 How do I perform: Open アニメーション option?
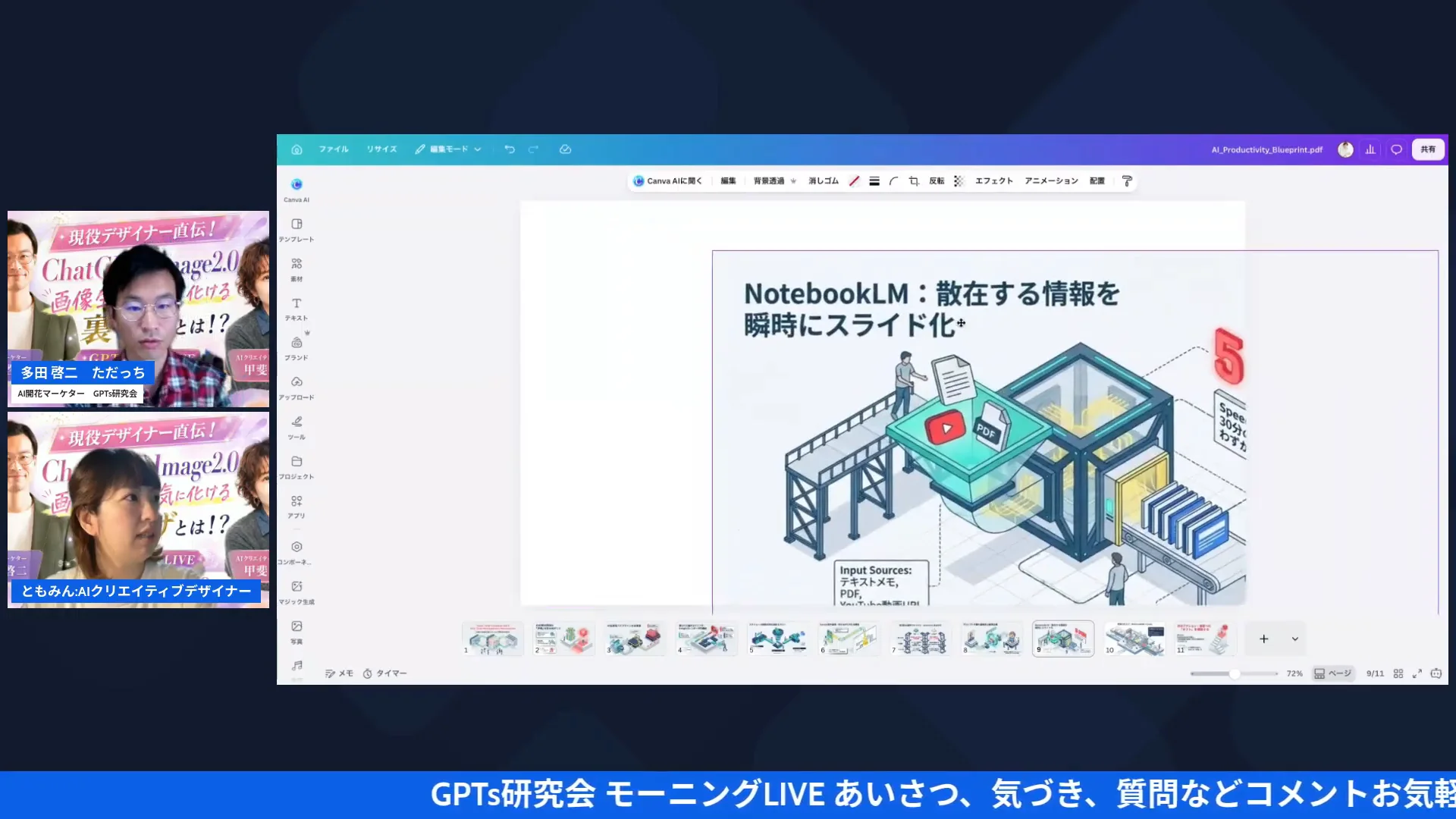(x=1051, y=181)
